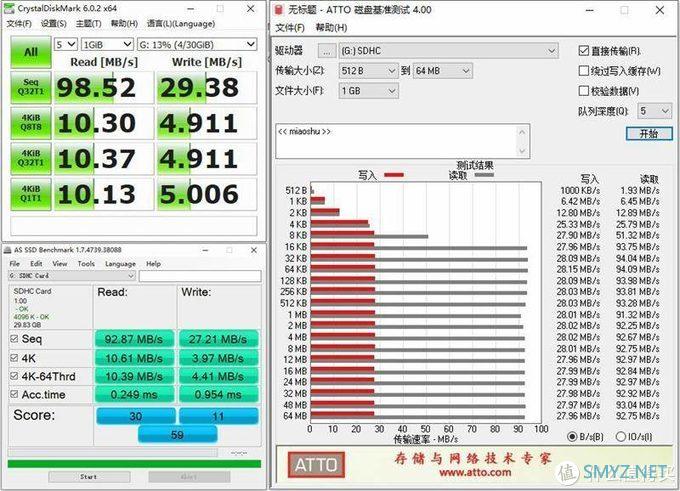Image resolution: width=680 pixels, height=491 pixels.
Task: Open the CrystalDiskMark 设置(S) menu
Action: coord(53,23)
